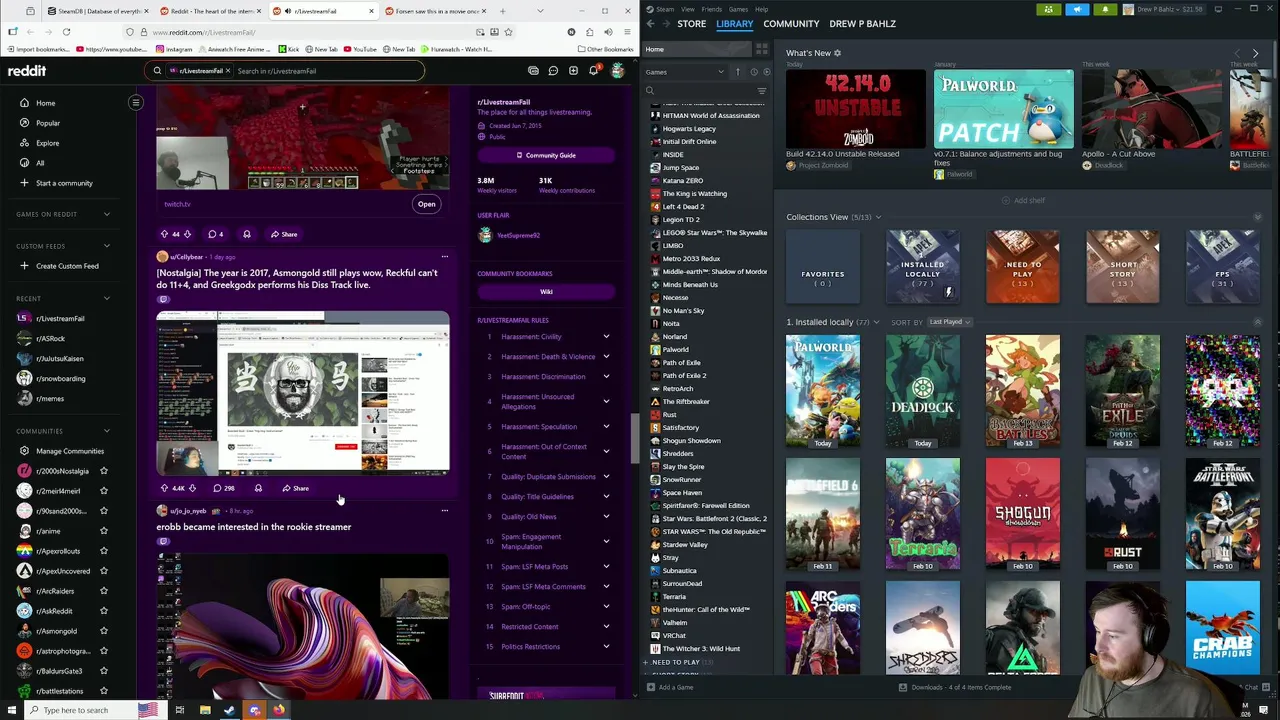Open Steam STORE tab
The height and width of the screenshot is (720, 1280).
[691, 24]
